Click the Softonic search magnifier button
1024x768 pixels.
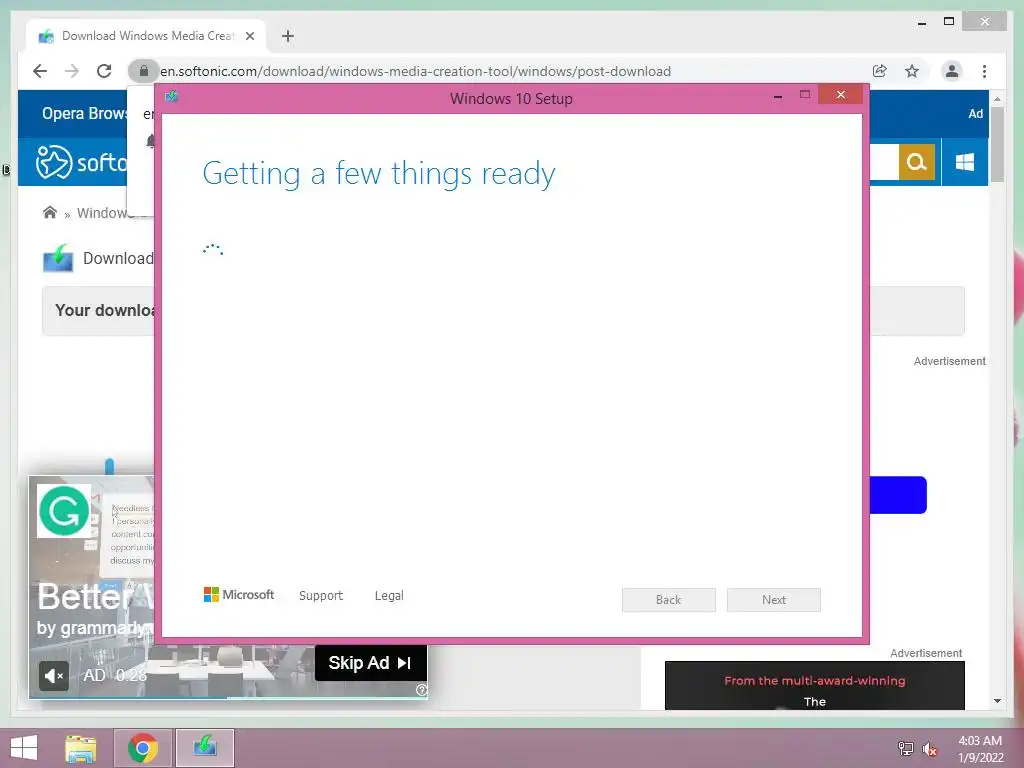click(x=917, y=161)
